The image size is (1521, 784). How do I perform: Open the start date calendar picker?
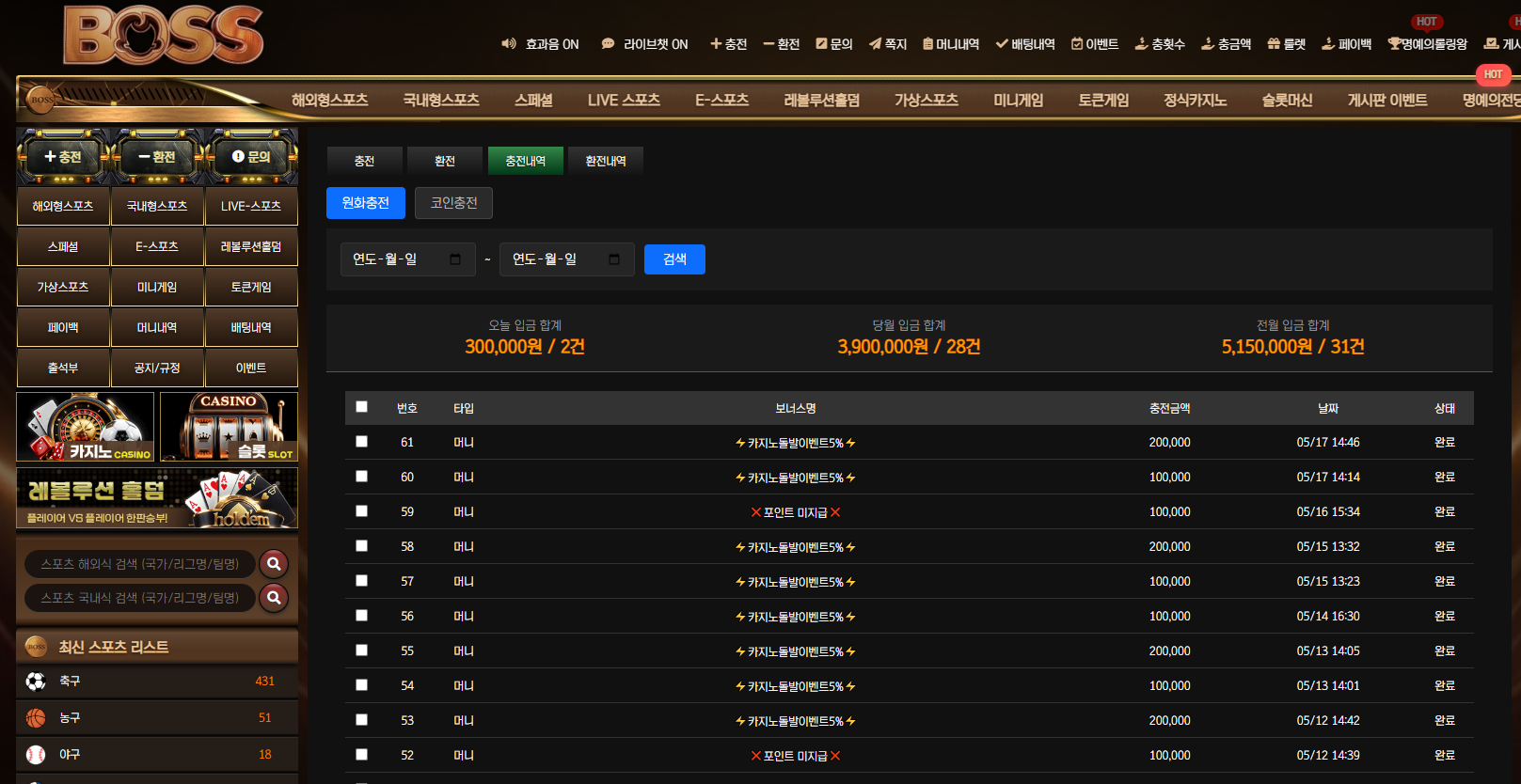tap(455, 259)
